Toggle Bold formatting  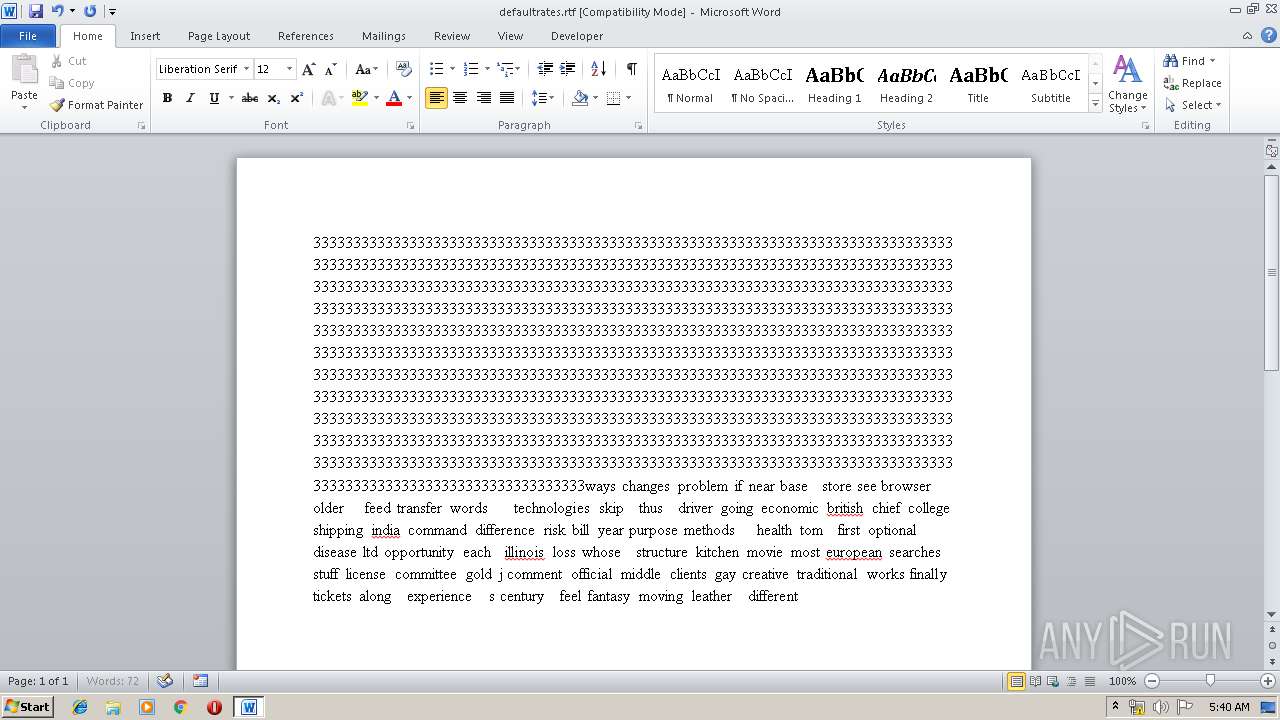167,98
